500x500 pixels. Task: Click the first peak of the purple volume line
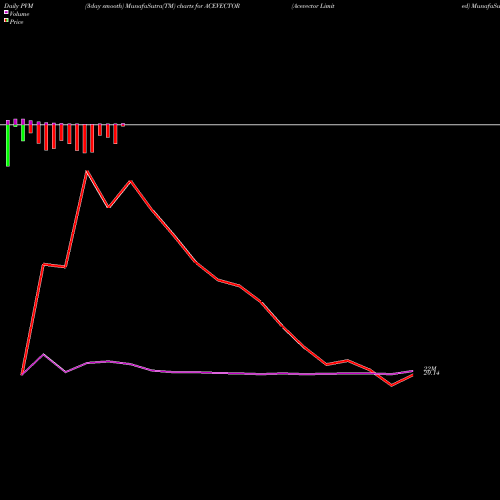coord(43,354)
